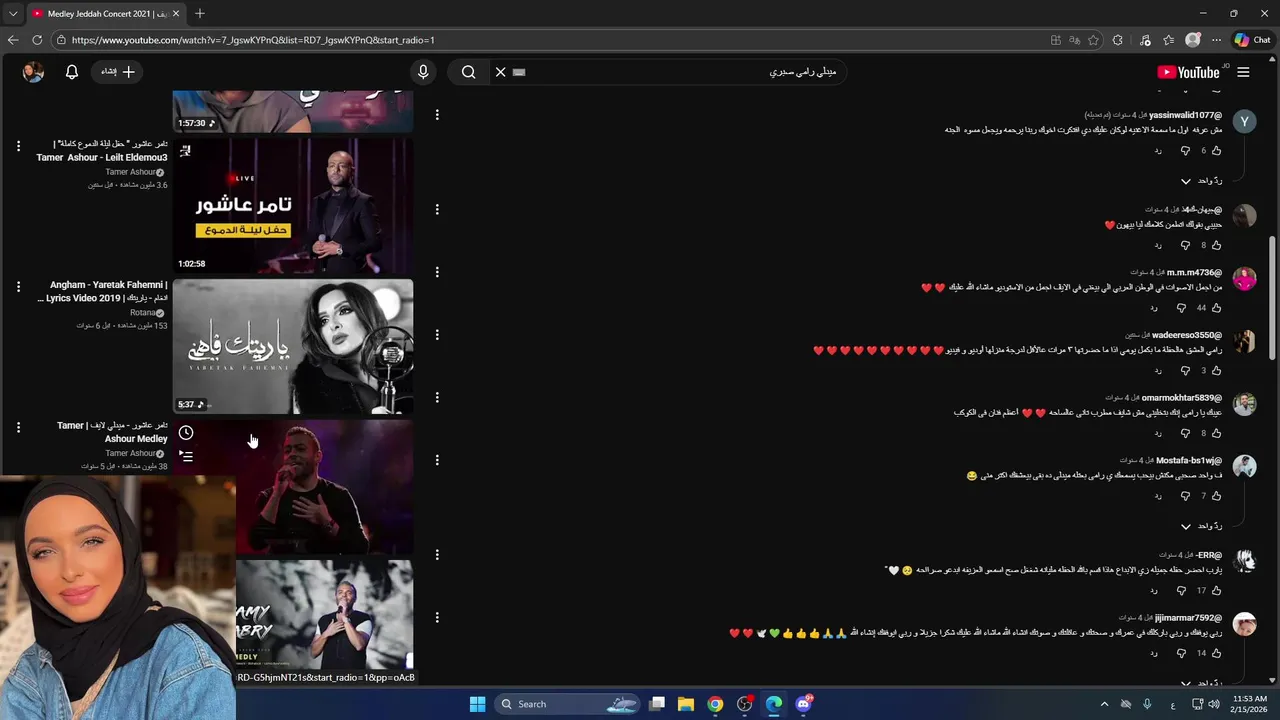Expand the one reply under yassinwalid1077's comment
The width and height of the screenshot is (1280, 720).
[x=1202, y=181]
